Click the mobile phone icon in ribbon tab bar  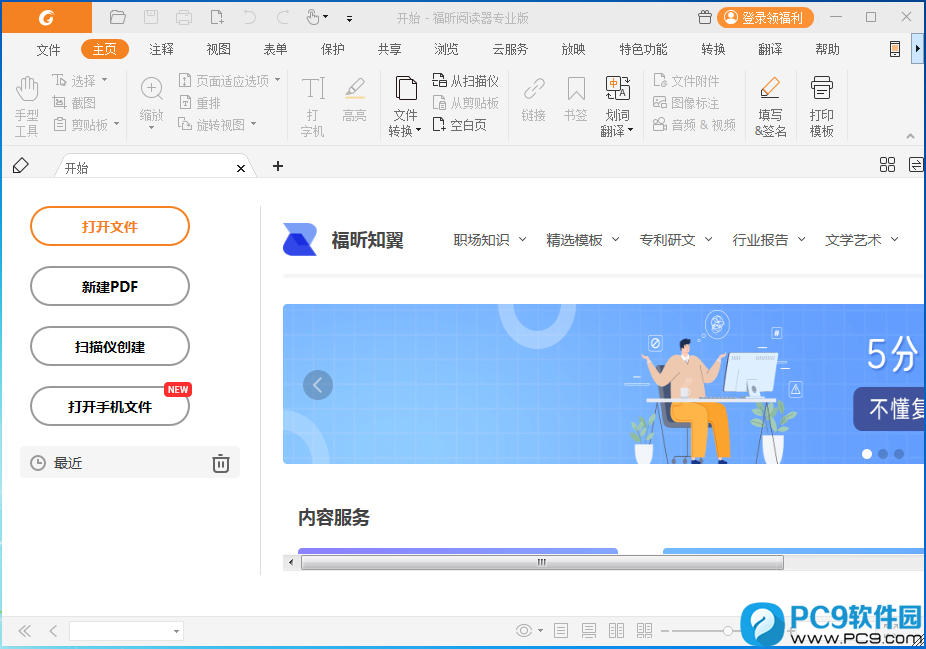(895, 49)
